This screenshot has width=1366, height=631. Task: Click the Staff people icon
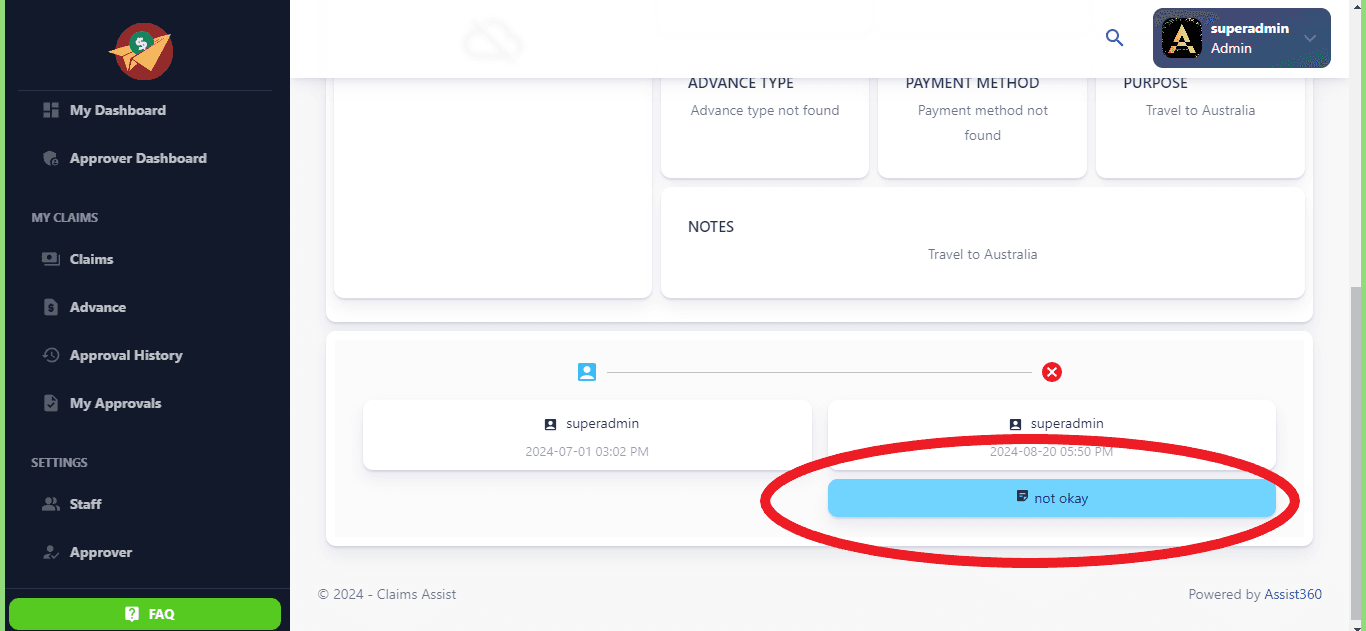point(51,504)
